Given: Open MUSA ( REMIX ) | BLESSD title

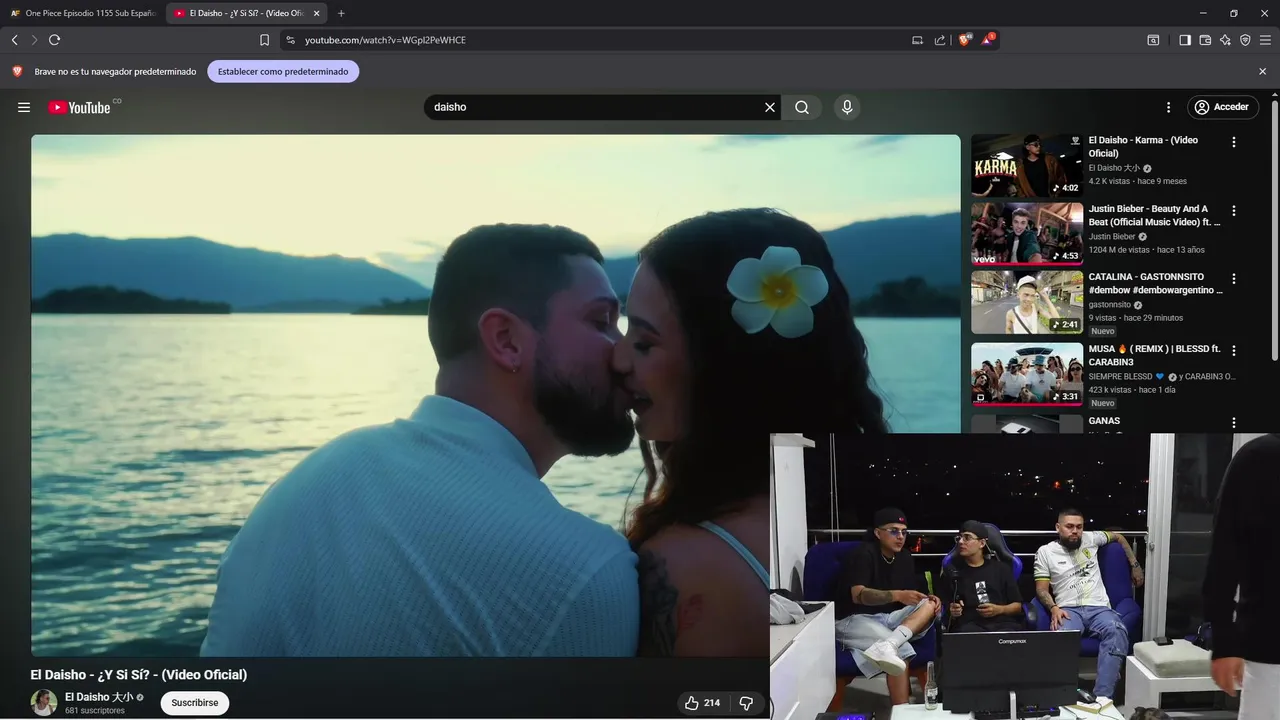Looking at the screenshot, I should point(1155,355).
